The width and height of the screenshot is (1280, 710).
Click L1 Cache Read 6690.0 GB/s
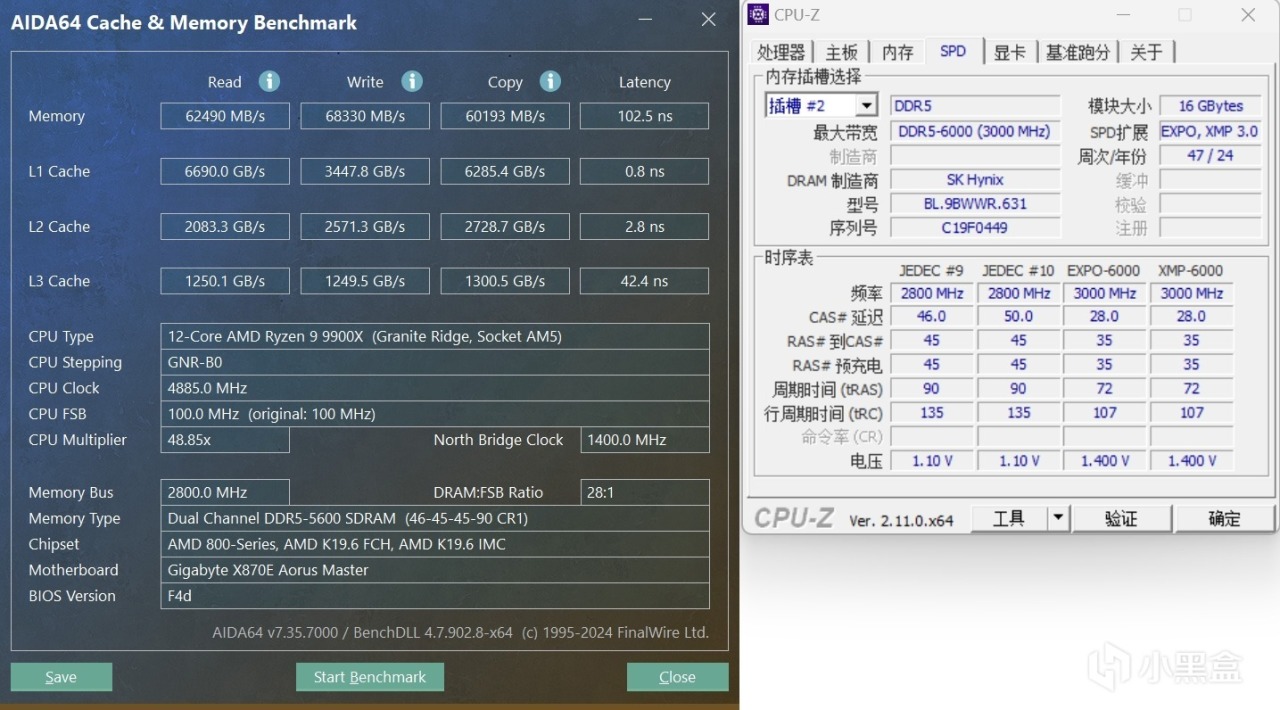pos(225,171)
